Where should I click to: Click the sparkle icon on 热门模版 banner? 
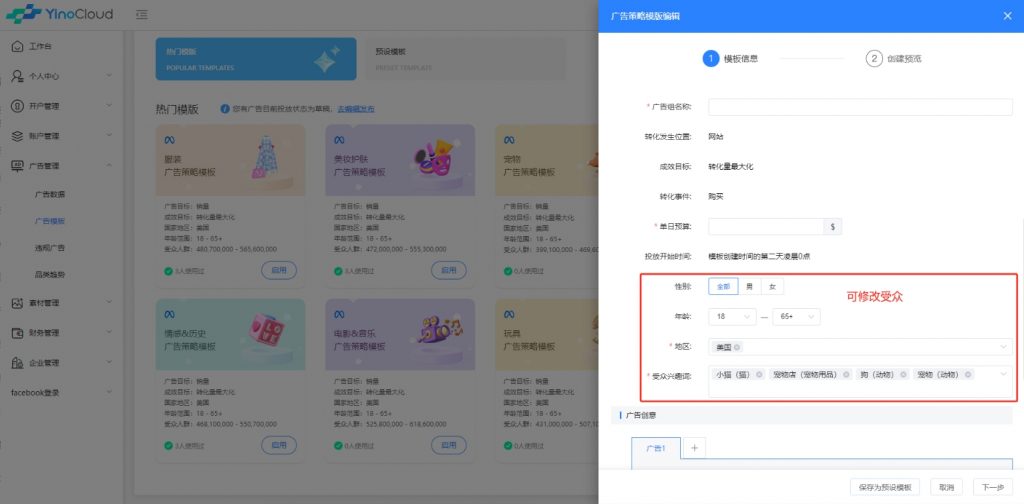click(326, 59)
